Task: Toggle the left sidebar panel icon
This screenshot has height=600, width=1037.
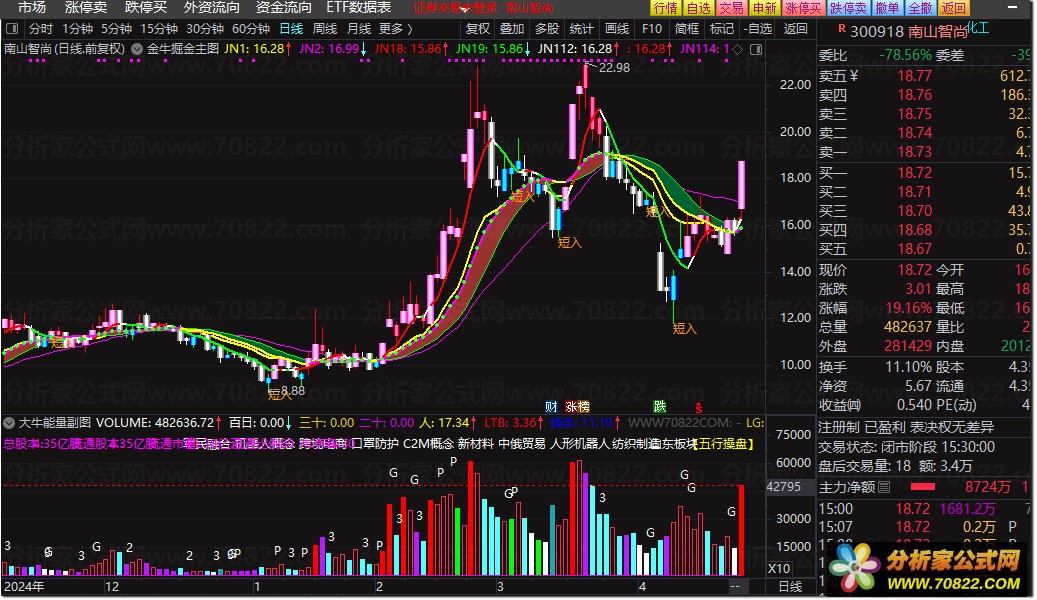Action: tap(11, 28)
